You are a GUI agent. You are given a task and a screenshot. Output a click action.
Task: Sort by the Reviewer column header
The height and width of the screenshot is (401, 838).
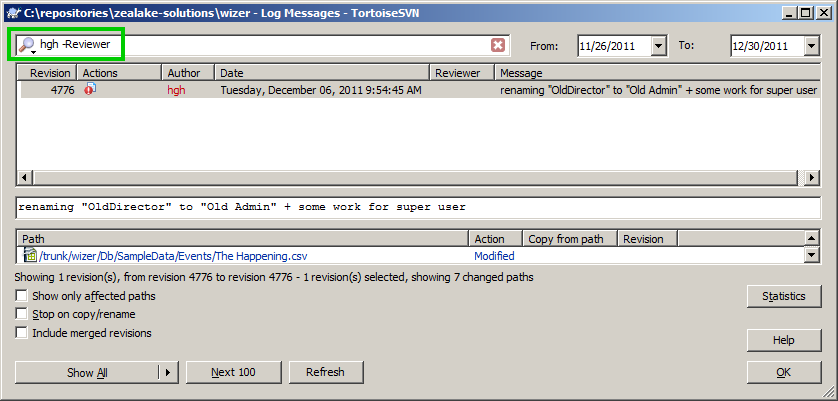(x=462, y=73)
